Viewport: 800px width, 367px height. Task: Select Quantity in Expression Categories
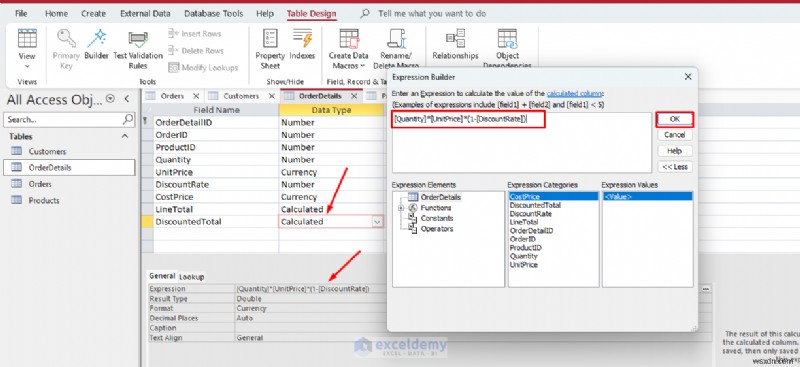(523, 256)
